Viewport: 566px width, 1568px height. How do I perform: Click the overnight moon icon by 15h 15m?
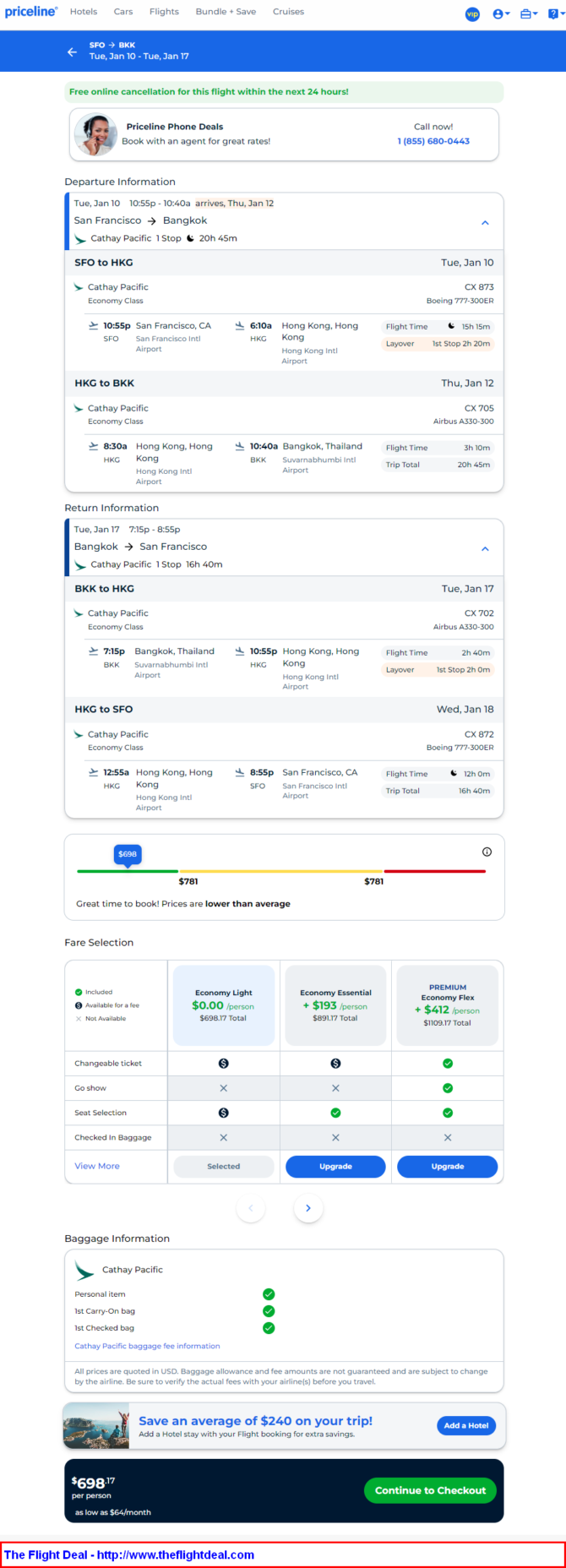pyautogui.click(x=451, y=326)
